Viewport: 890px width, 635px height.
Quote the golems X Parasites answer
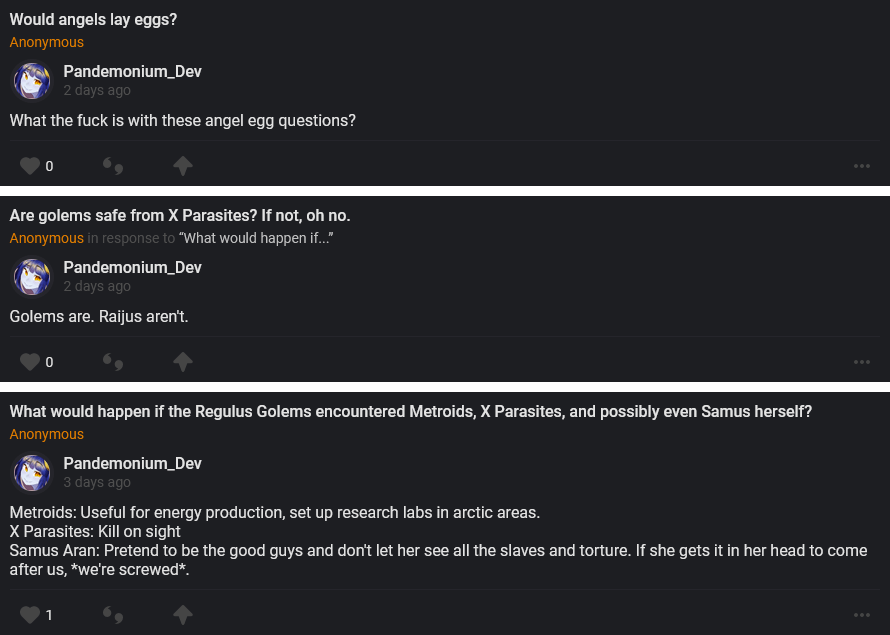pyautogui.click(x=113, y=362)
